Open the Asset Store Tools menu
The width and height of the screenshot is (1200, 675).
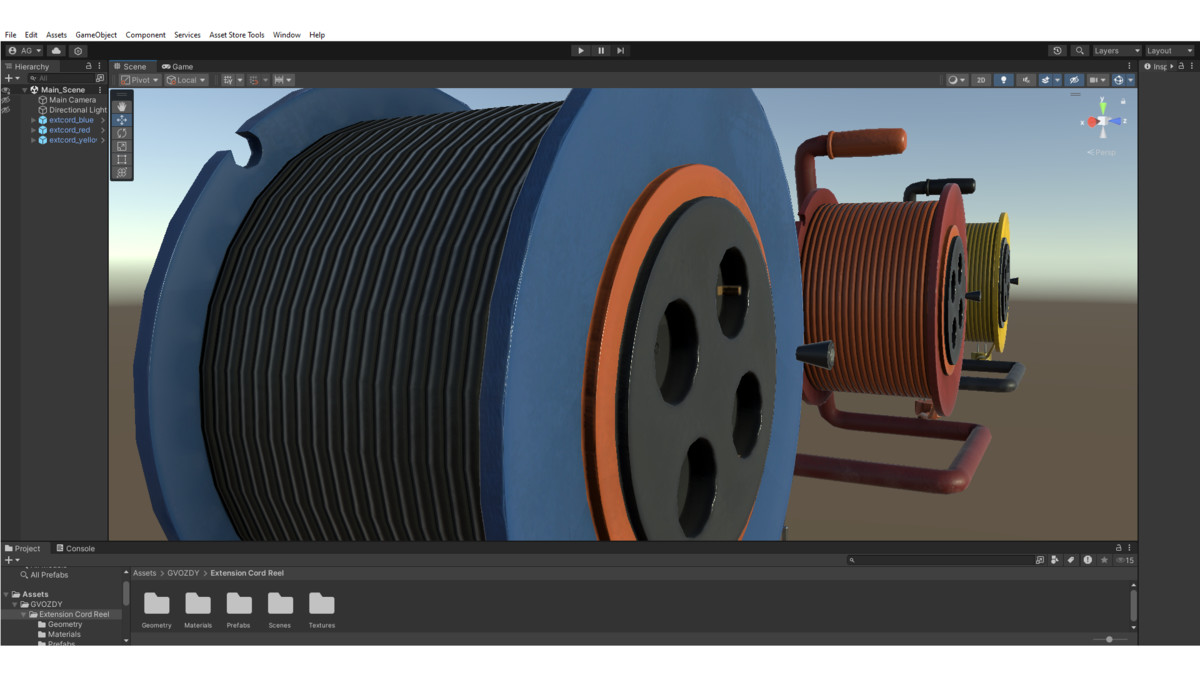[237, 35]
